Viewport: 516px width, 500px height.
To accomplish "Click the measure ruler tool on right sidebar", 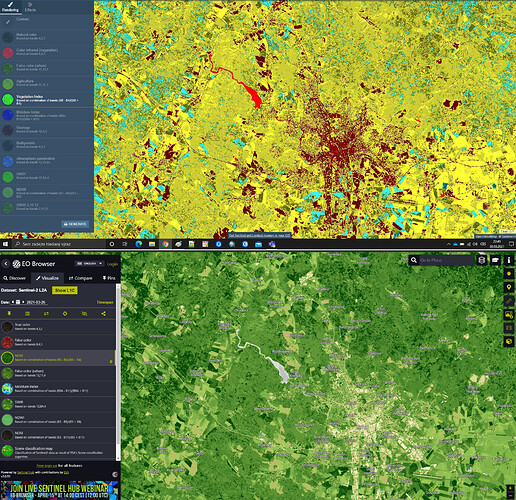I will tap(509, 301).
